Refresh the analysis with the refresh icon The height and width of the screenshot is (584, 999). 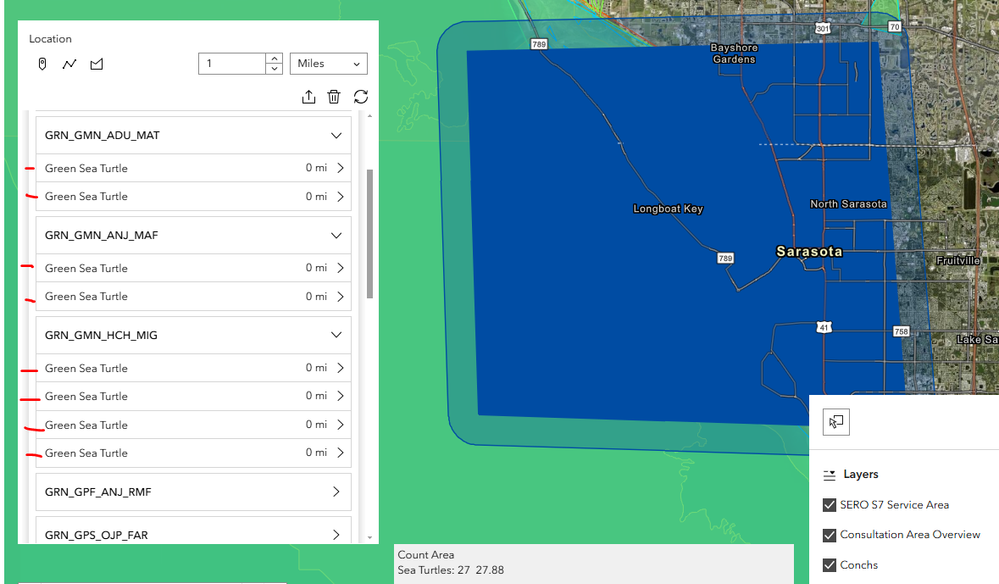(361, 97)
